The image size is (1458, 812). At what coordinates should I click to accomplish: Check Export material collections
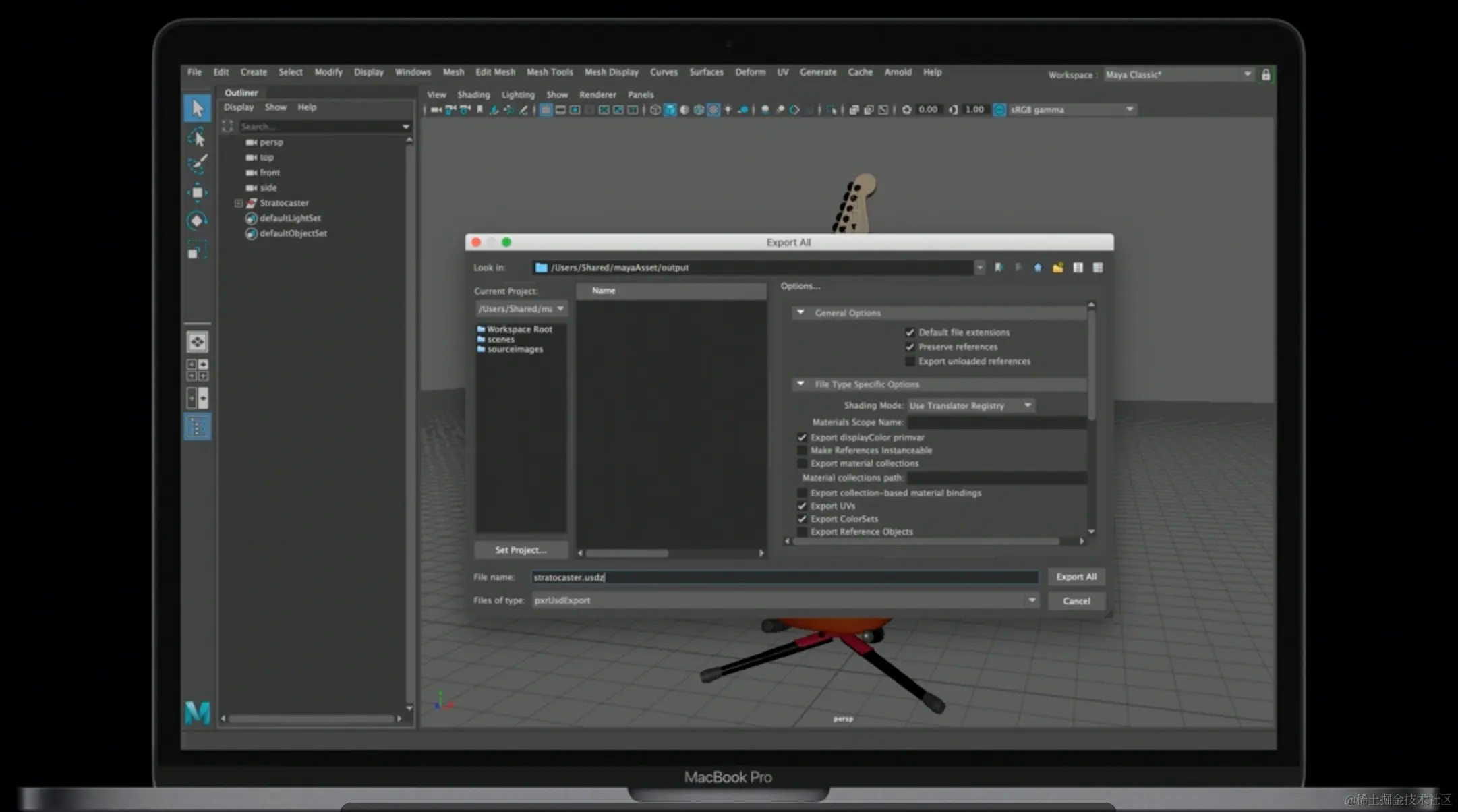(802, 463)
